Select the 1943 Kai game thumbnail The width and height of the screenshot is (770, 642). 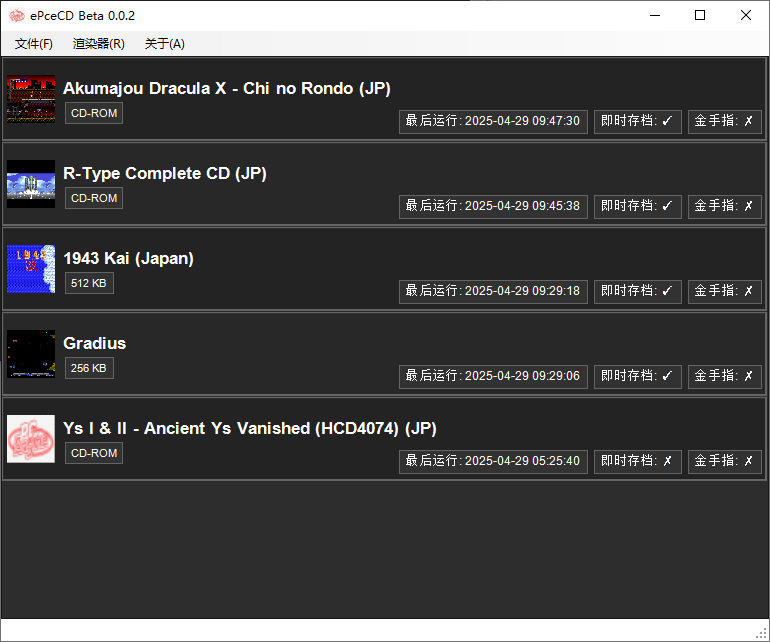pyautogui.click(x=31, y=269)
